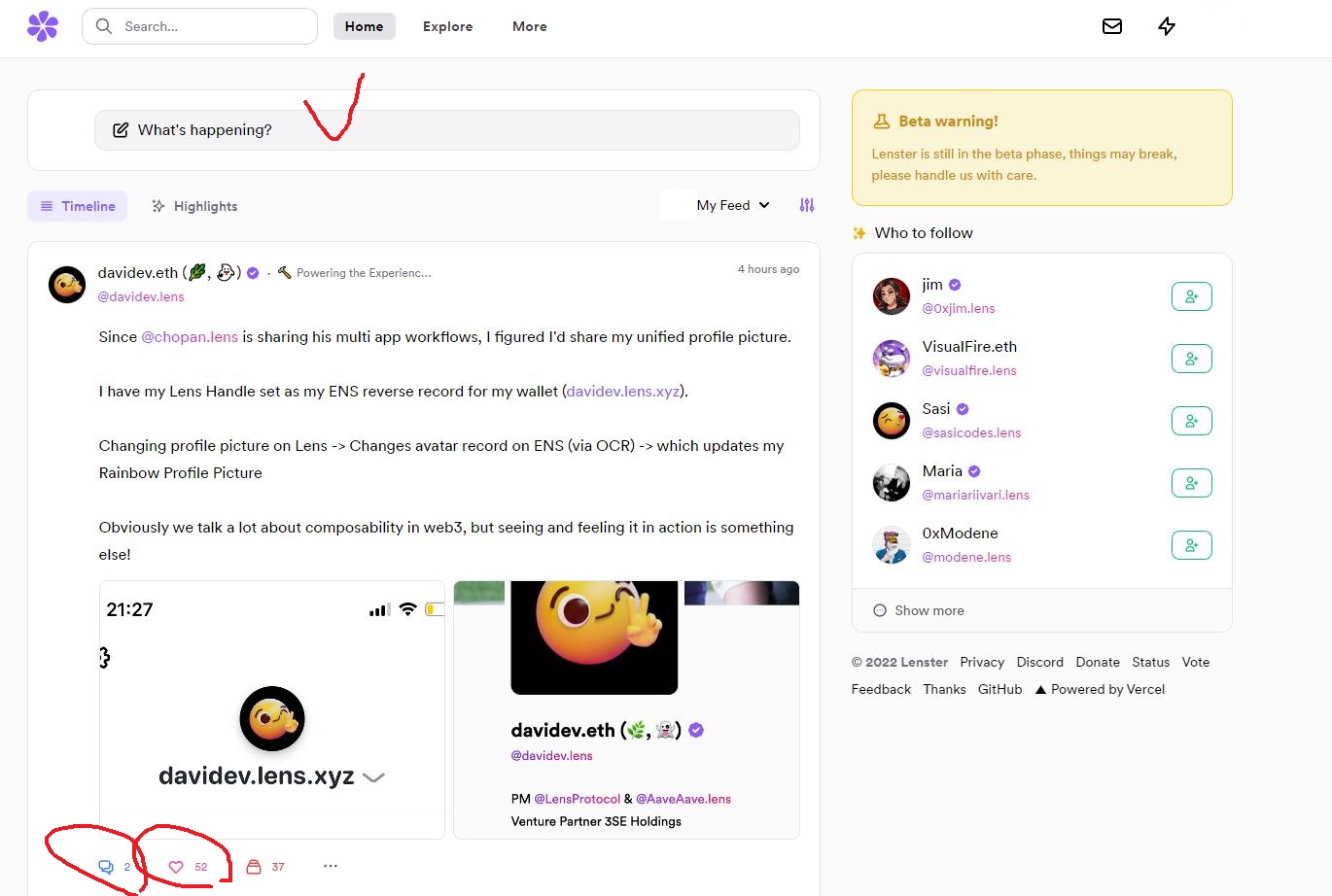1332x896 pixels.
Task: Follow jim with the add-user button
Action: pos(1191,296)
